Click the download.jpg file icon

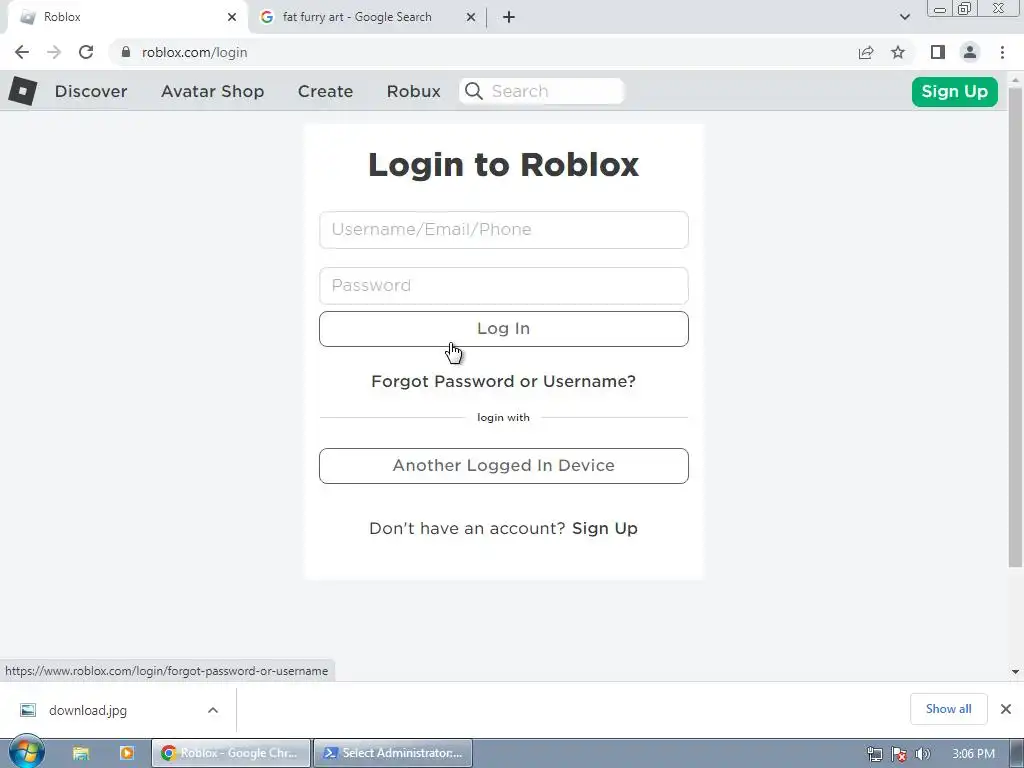(x=27, y=710)
